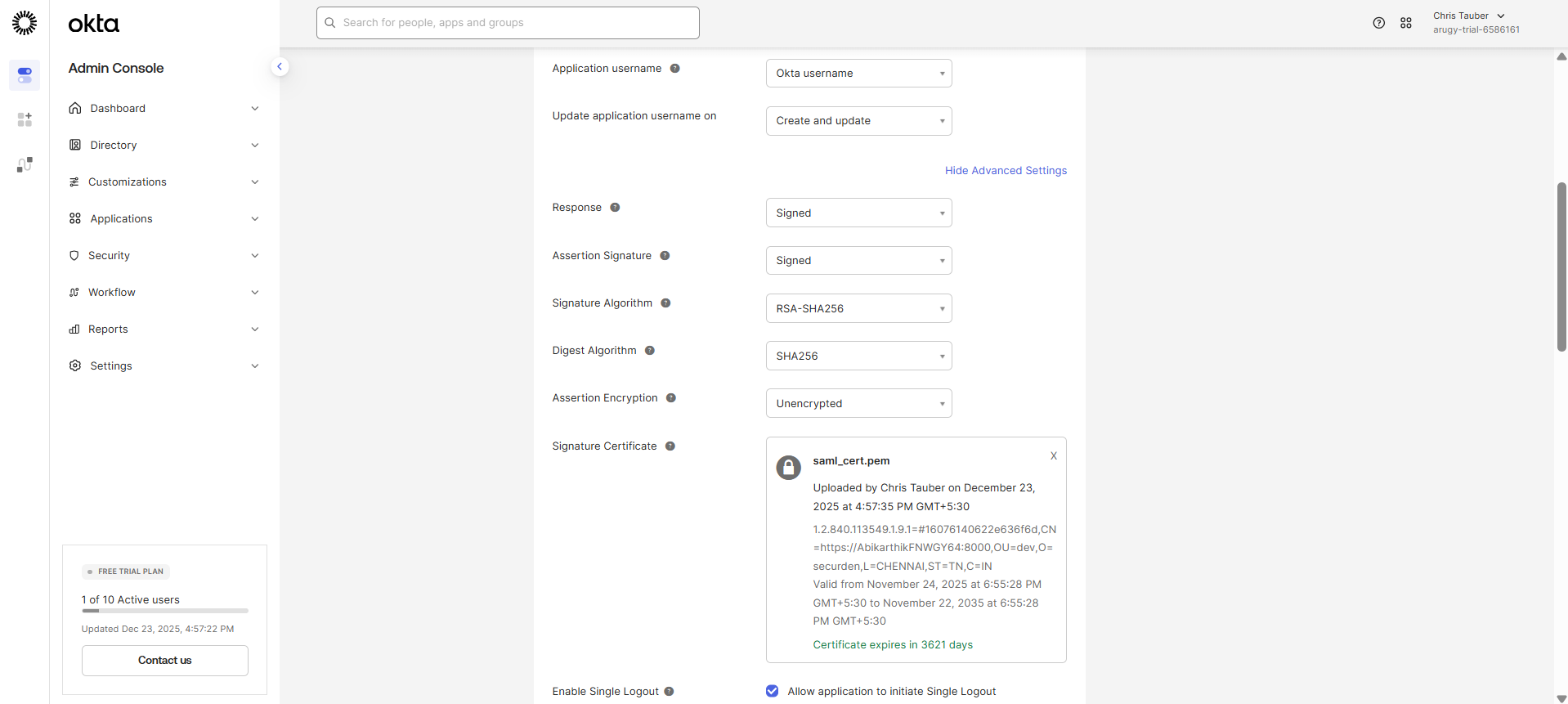Viewport: 1568px width, 704px height.
Task: Show help tooltip for Response
Action: point(616,208)
